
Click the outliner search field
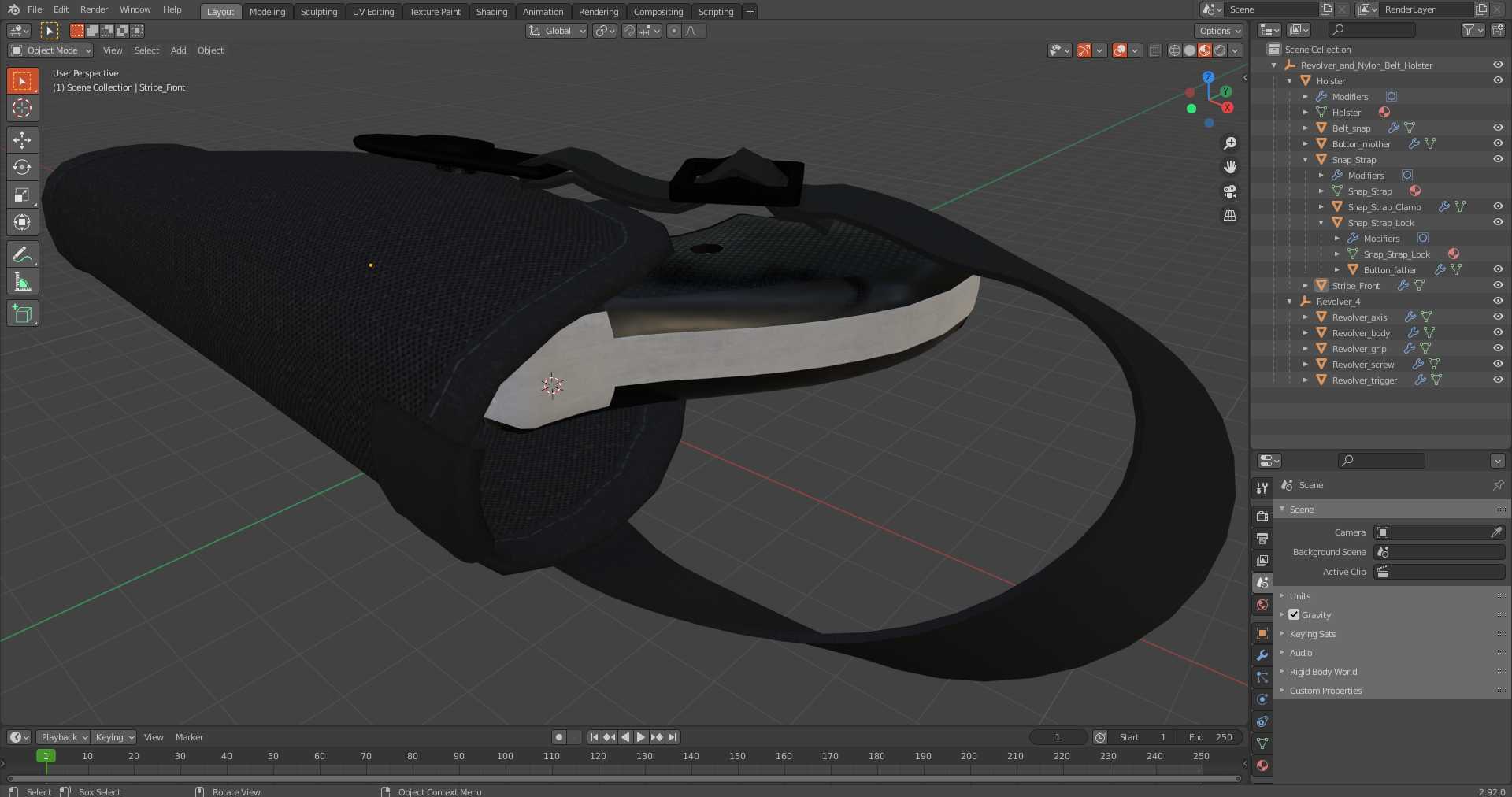pos(1372,30)
